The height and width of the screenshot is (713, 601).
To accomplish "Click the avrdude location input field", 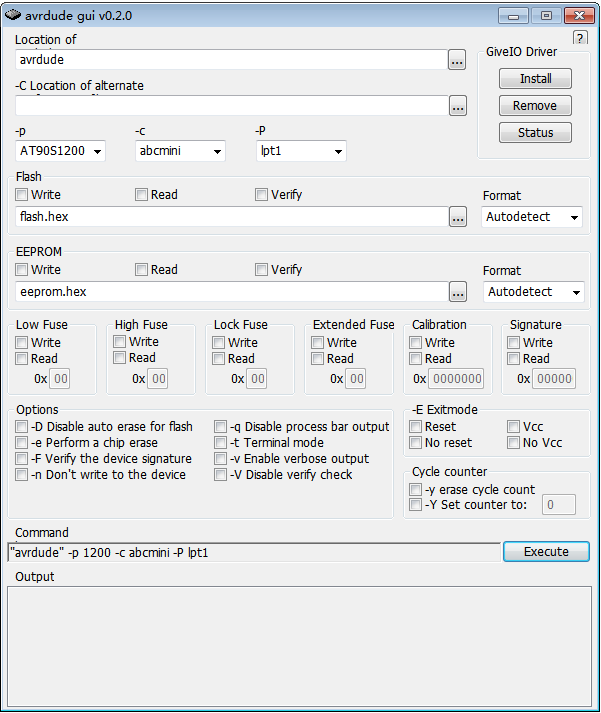I will tap(231, 60).
